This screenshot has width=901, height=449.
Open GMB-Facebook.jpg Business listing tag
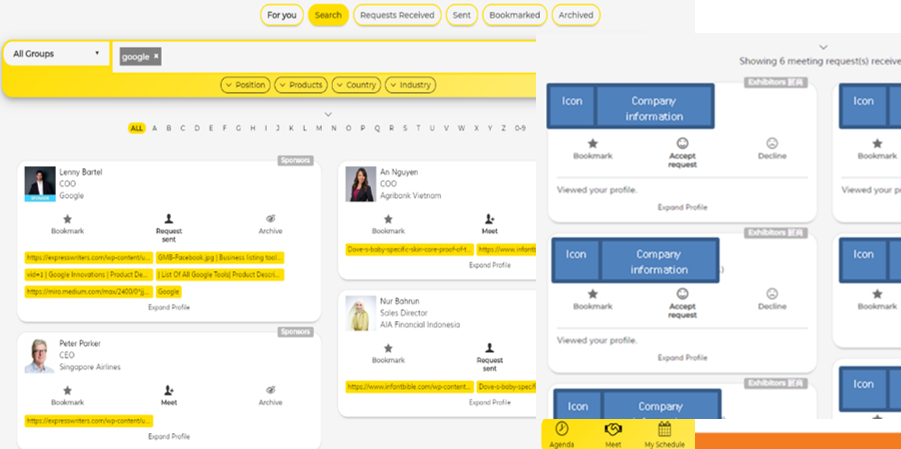pyautogui.click(x=220, y=258)
